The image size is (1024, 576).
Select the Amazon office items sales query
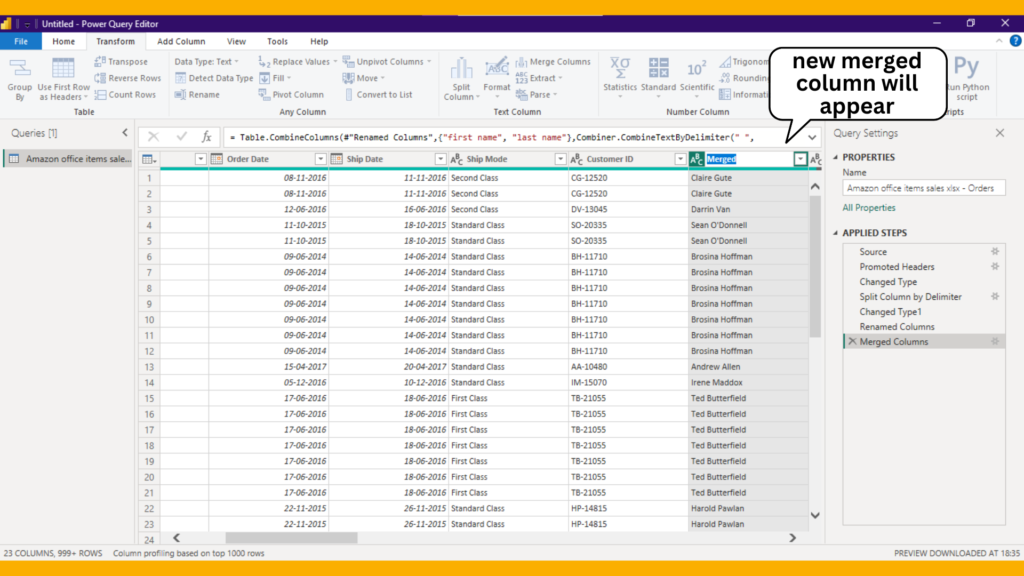click(68, 159)
